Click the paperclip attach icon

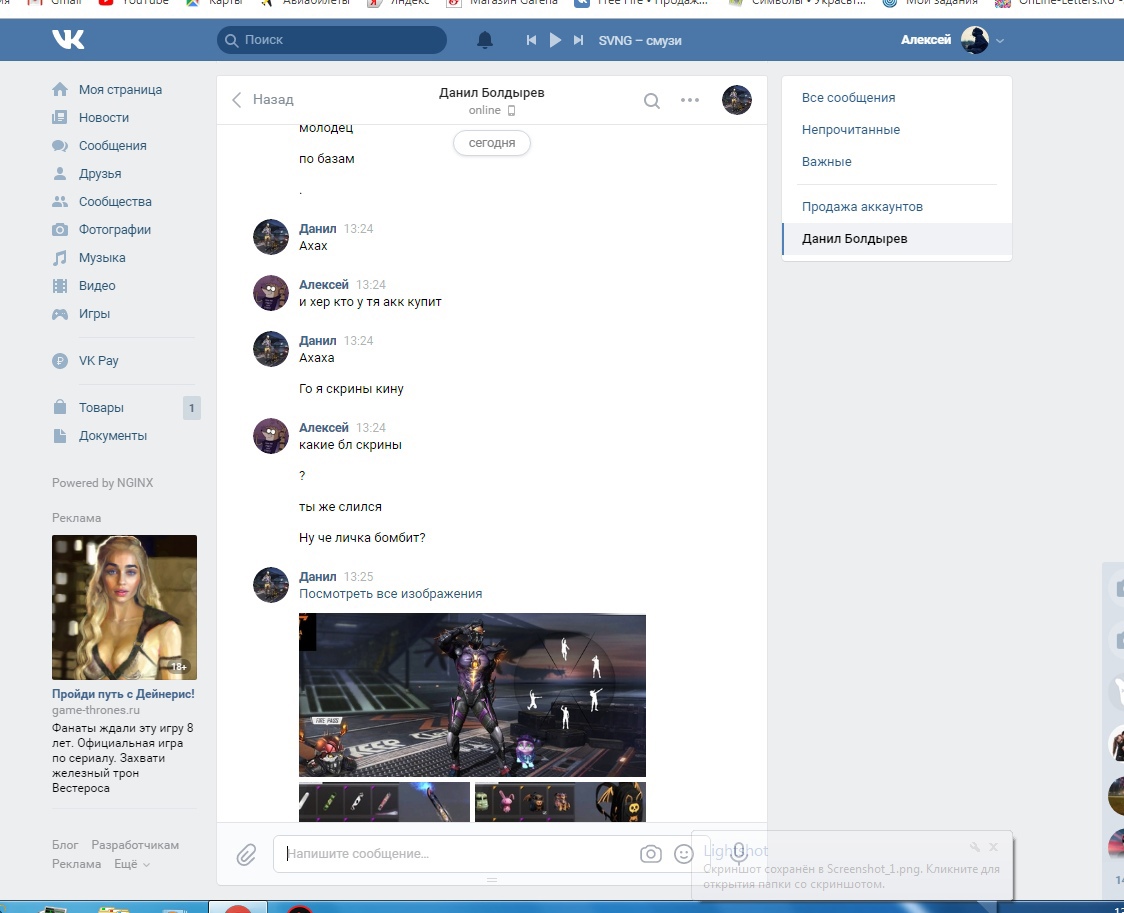[246, 854]
